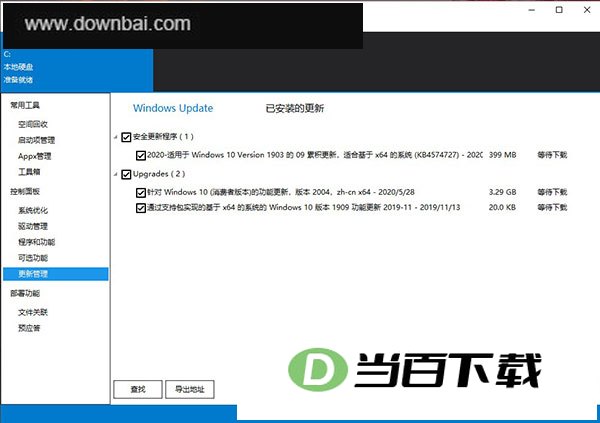Maximize the window
Image resolution: width=600 pixels, height=423 pixels.
click(559, 10)
